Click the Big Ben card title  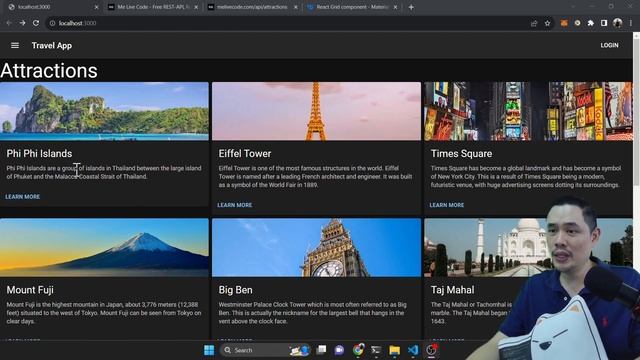coord(235,290)
